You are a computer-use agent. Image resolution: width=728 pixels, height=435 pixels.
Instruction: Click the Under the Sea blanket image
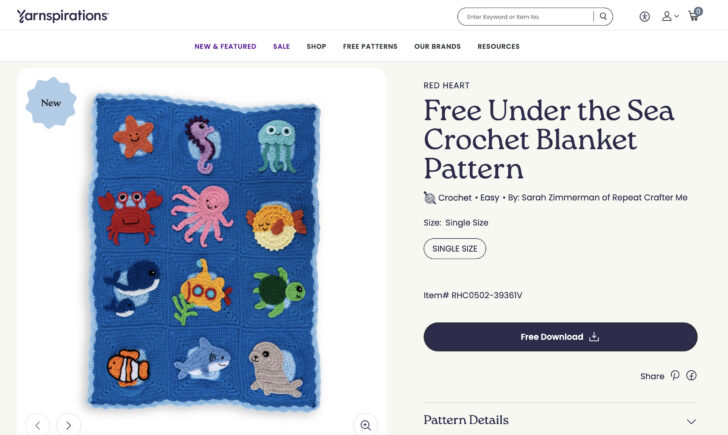204,250
